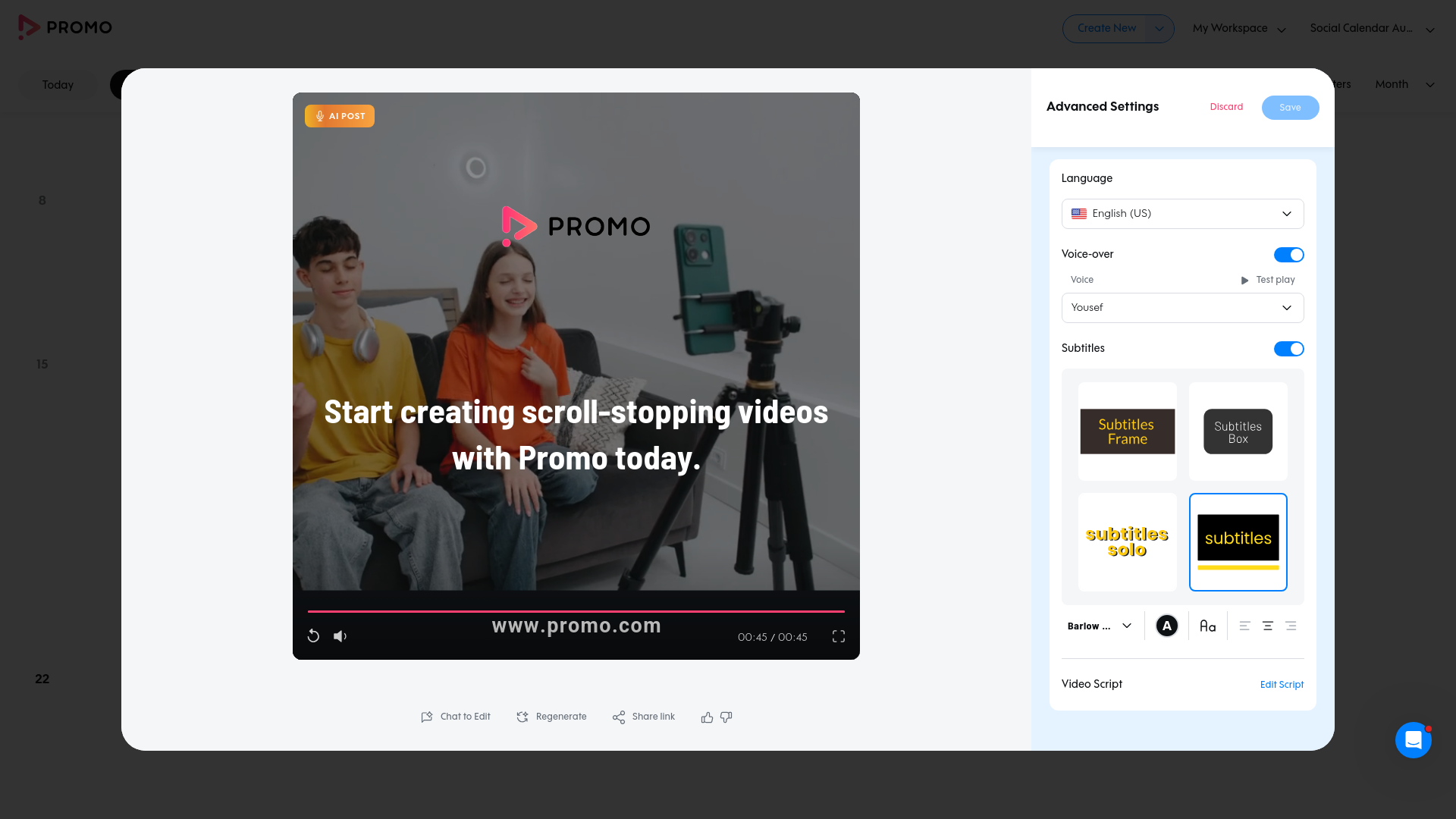Click calendar date 15
Image resolution: width=1456 pixels, height=819 pixels.
point(42,365)
